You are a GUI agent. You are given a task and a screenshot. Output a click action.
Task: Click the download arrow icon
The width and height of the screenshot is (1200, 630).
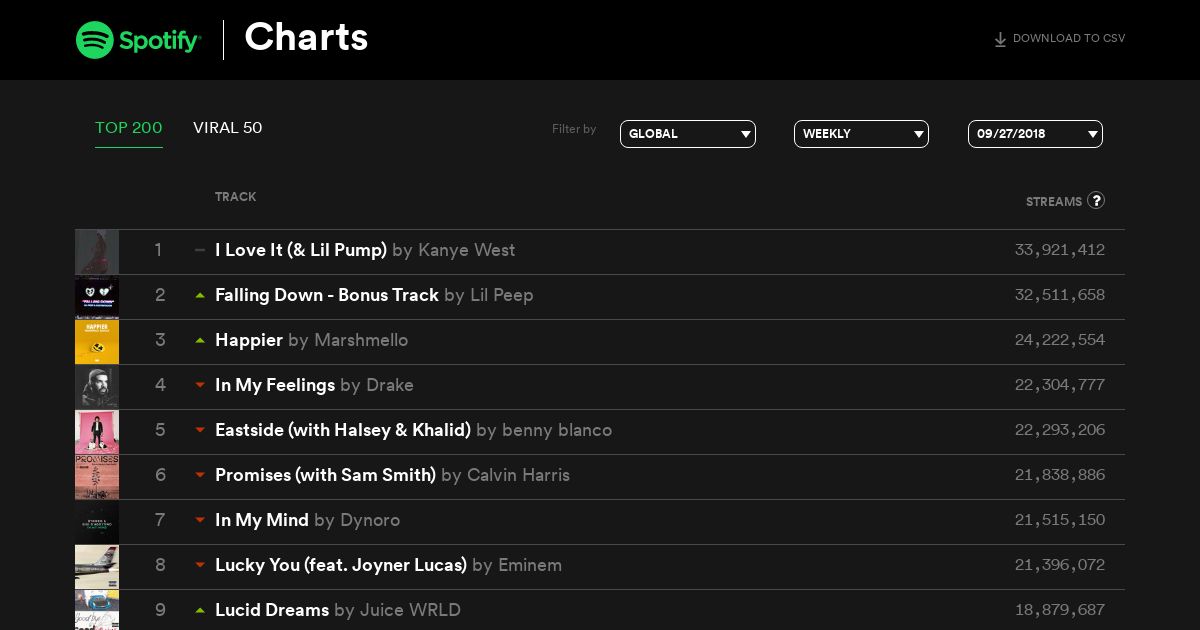point(1000,40)
